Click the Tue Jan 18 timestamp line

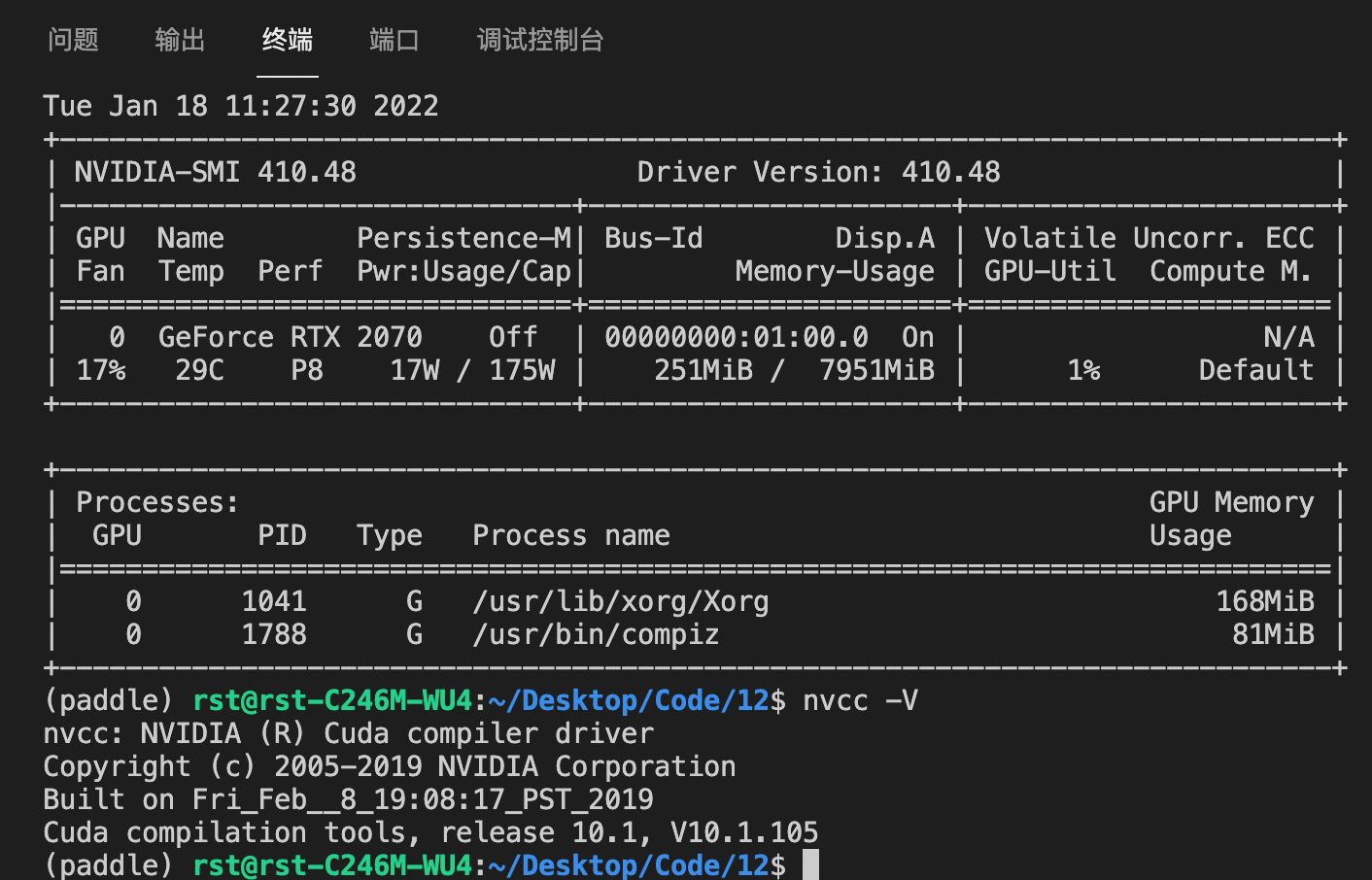point(240,105)
